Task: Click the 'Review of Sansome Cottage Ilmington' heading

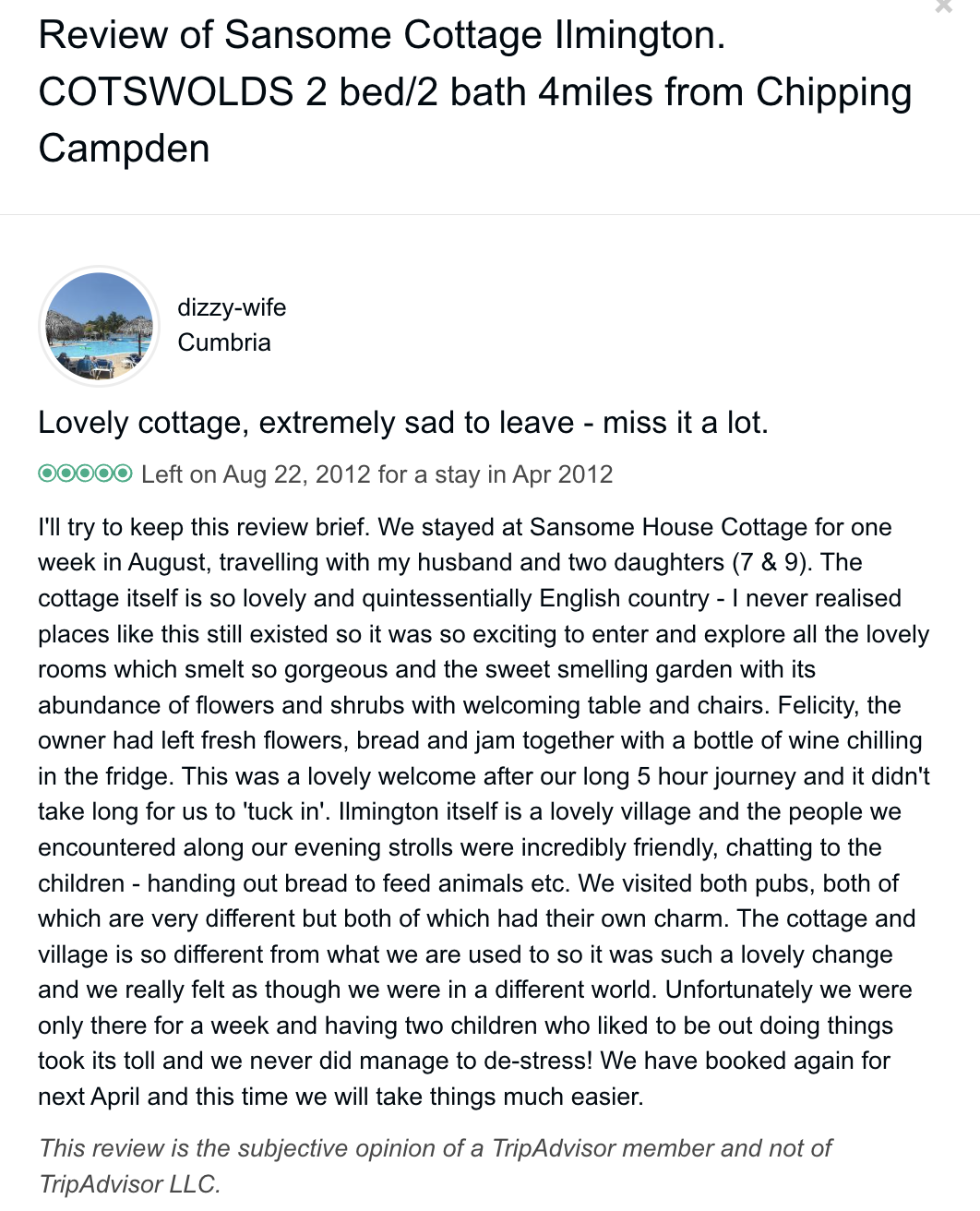Action: 381,35
